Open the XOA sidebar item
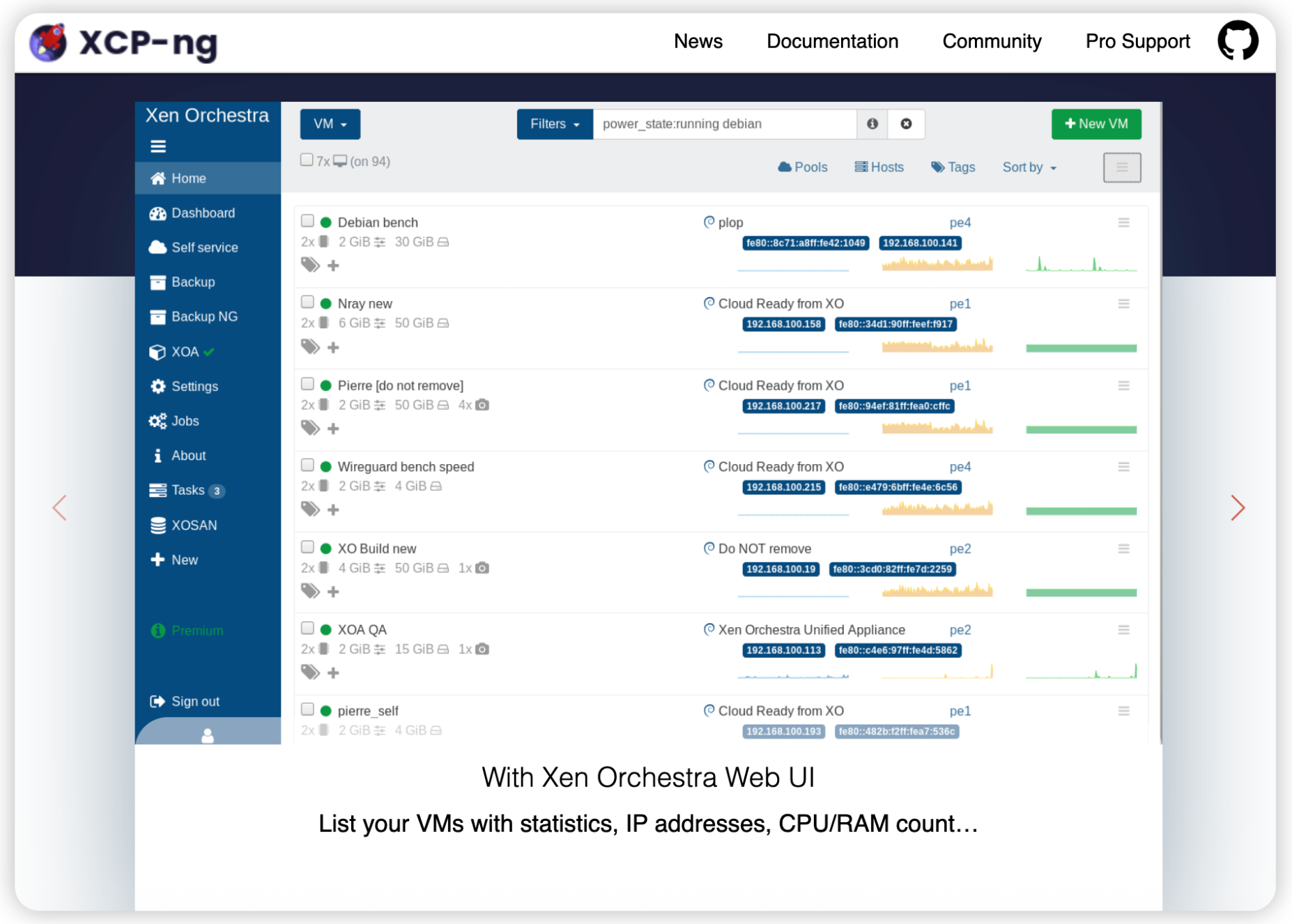 [208, 352]
